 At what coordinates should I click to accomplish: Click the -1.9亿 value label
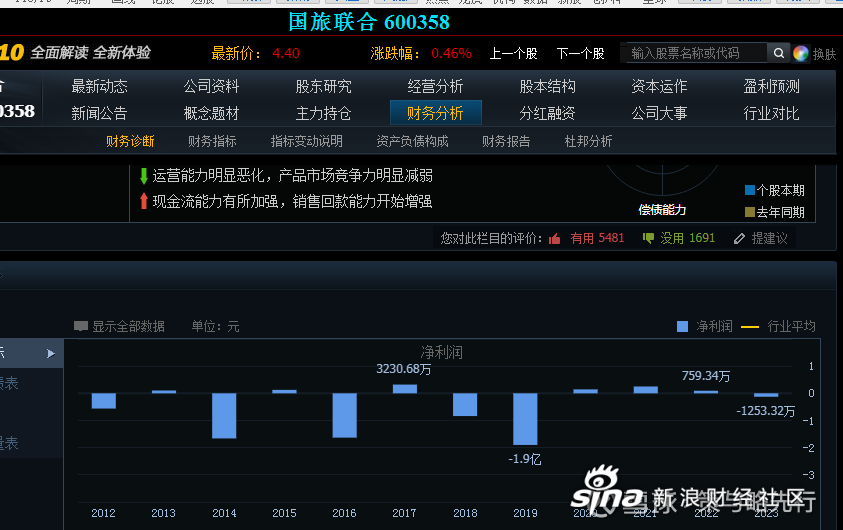[x=525, y=459]
